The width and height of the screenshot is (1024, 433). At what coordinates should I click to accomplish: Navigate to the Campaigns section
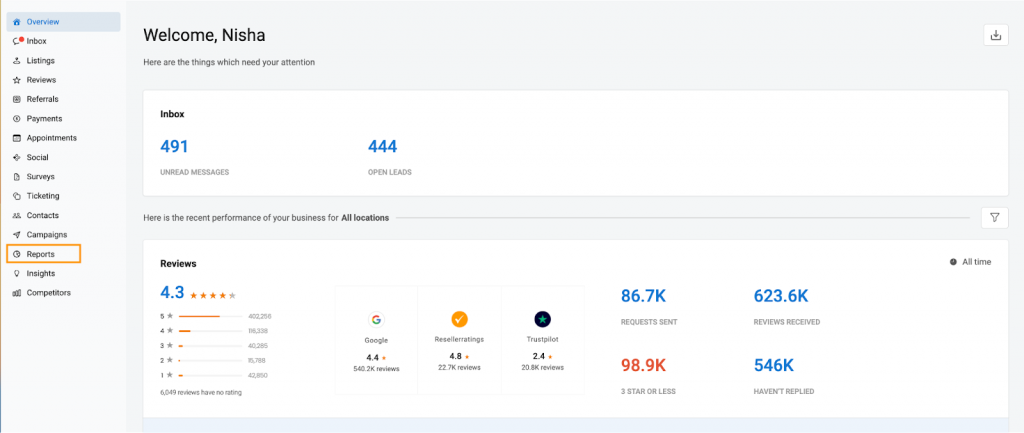click(x=46, y=234)
